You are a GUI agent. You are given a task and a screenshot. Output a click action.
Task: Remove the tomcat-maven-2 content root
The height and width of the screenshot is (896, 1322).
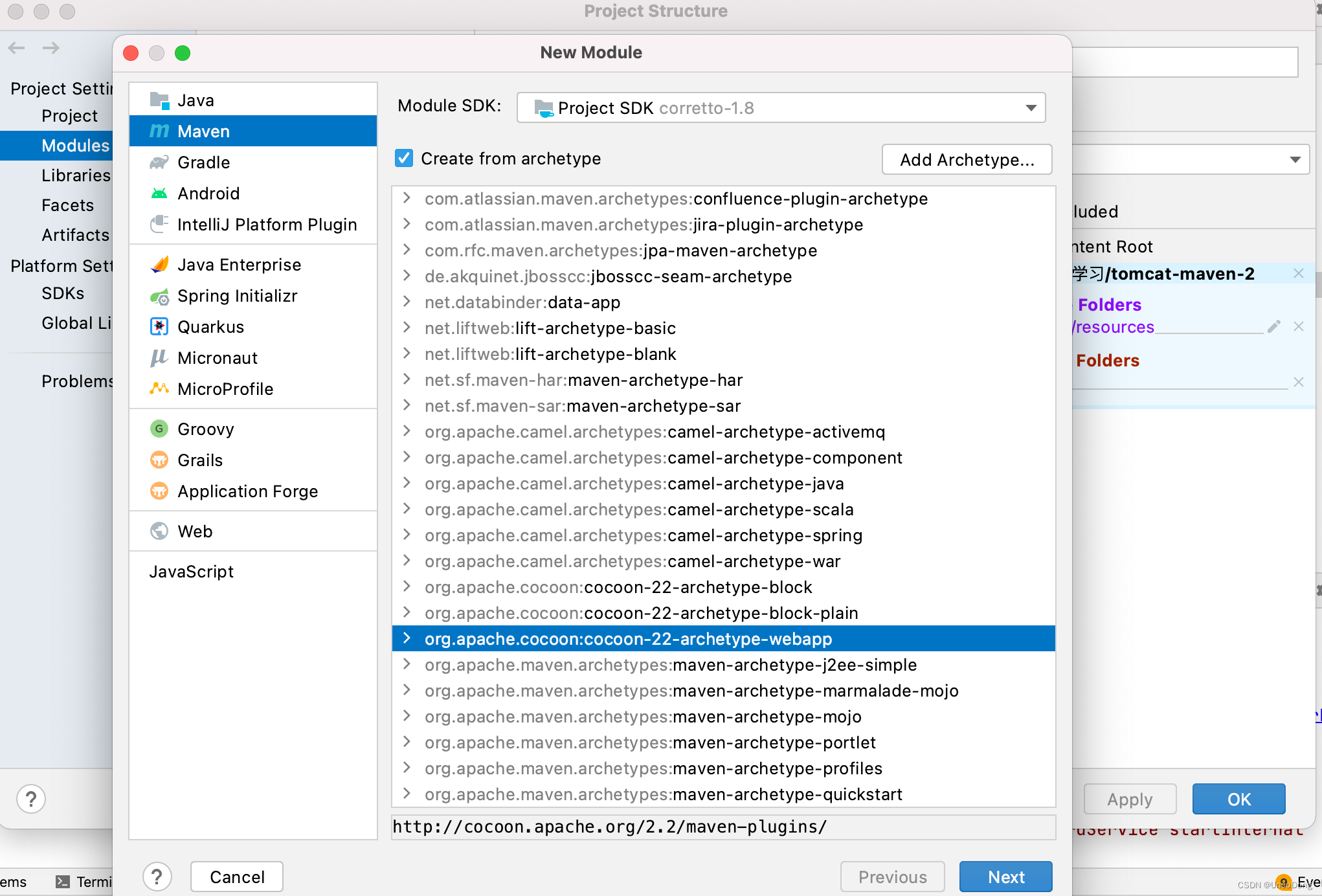coord(1299,274)
